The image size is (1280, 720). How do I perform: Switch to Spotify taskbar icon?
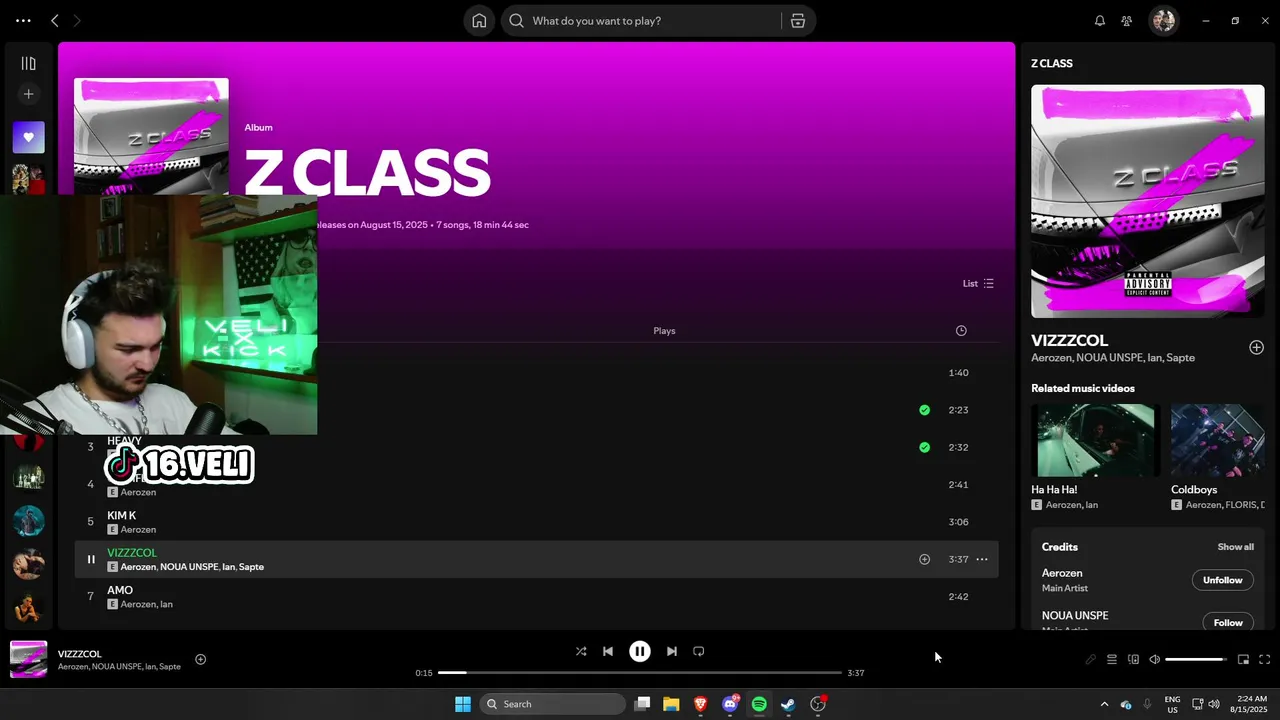759,704
